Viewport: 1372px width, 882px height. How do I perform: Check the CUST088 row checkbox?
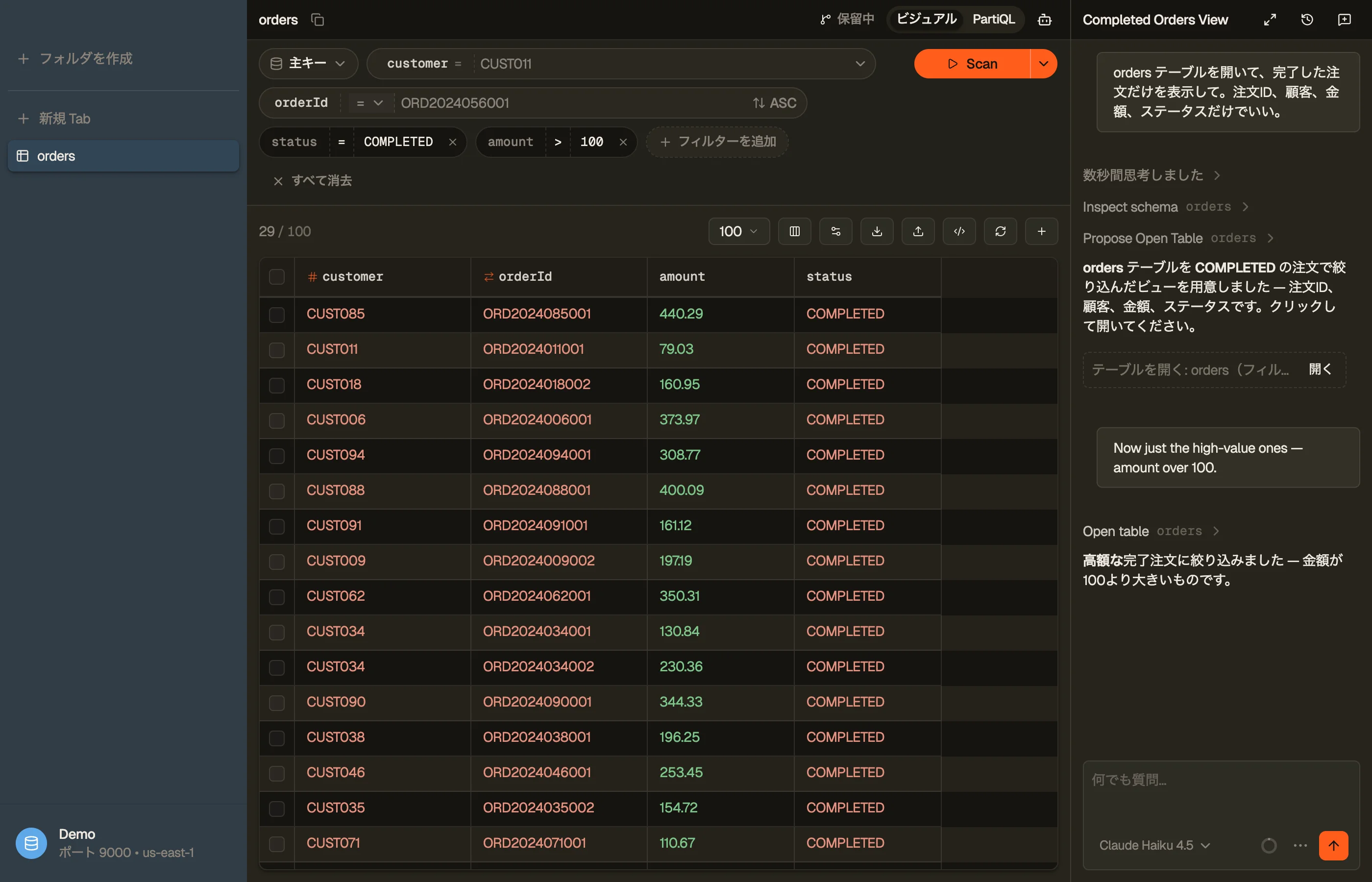276,491
